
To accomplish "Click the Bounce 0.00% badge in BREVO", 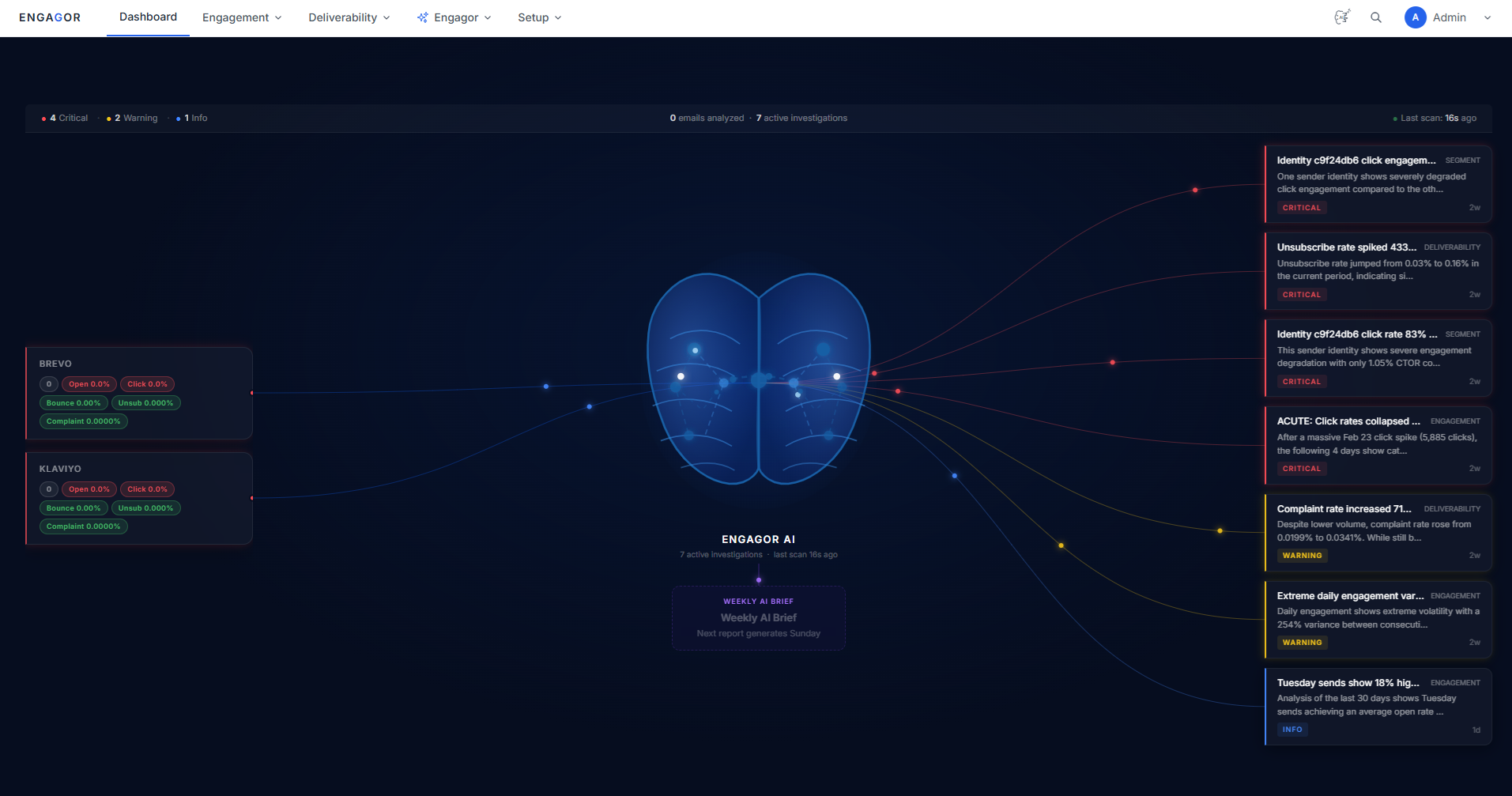I will coord(74,403).
